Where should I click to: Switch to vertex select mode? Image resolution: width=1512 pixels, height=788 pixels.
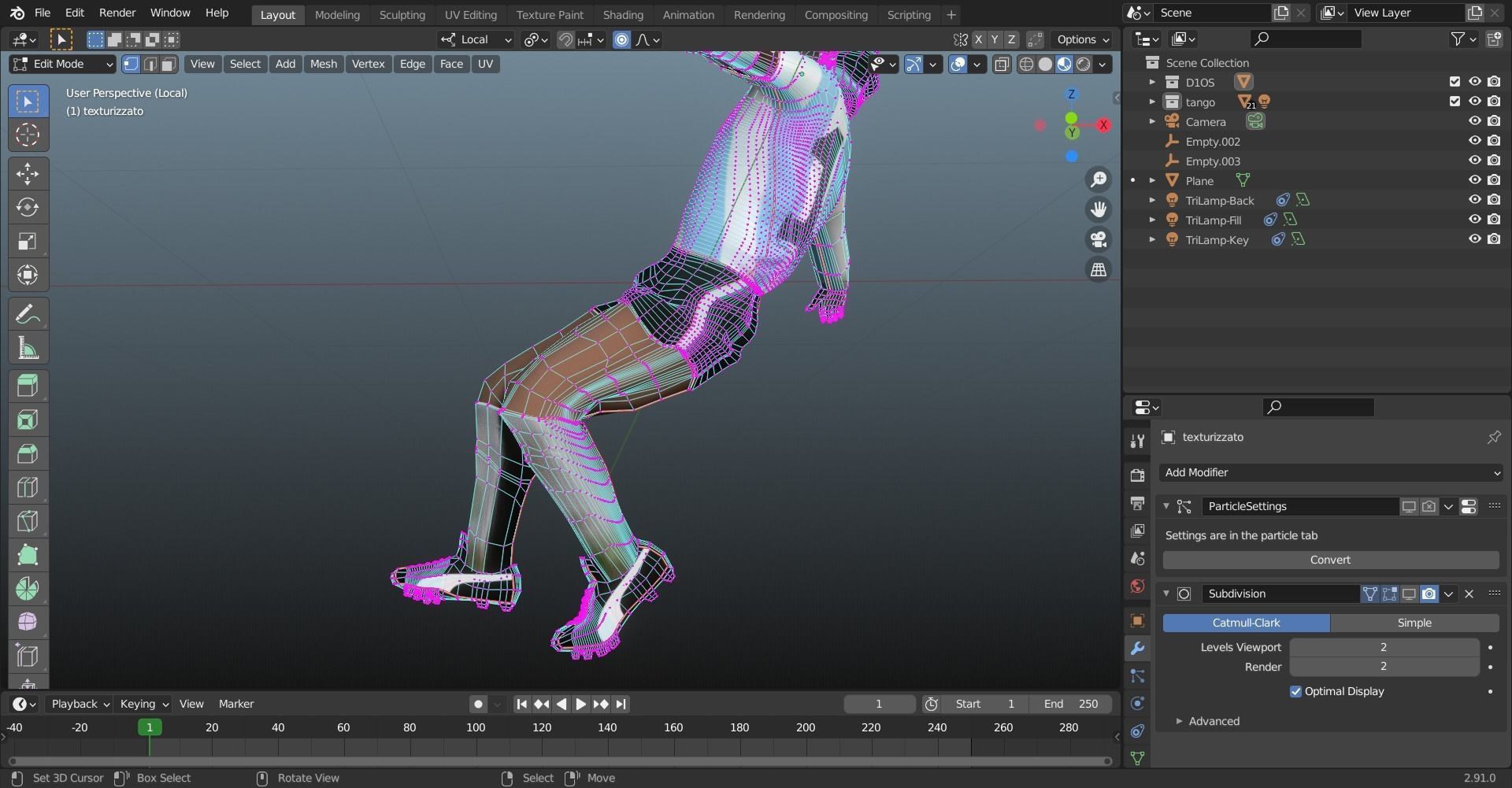[131, 65]
